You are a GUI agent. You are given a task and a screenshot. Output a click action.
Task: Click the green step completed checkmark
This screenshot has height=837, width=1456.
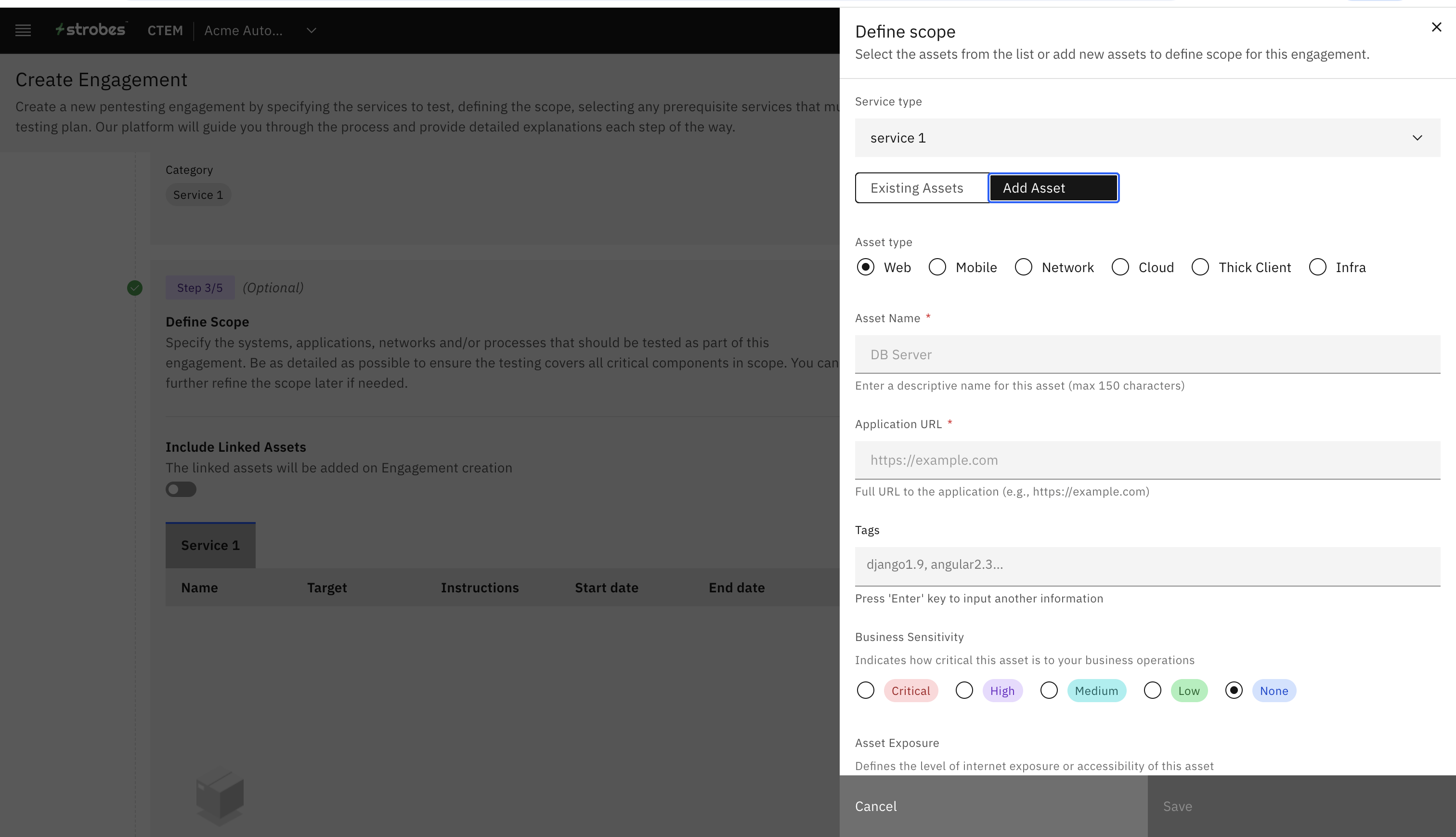point(134,288)
